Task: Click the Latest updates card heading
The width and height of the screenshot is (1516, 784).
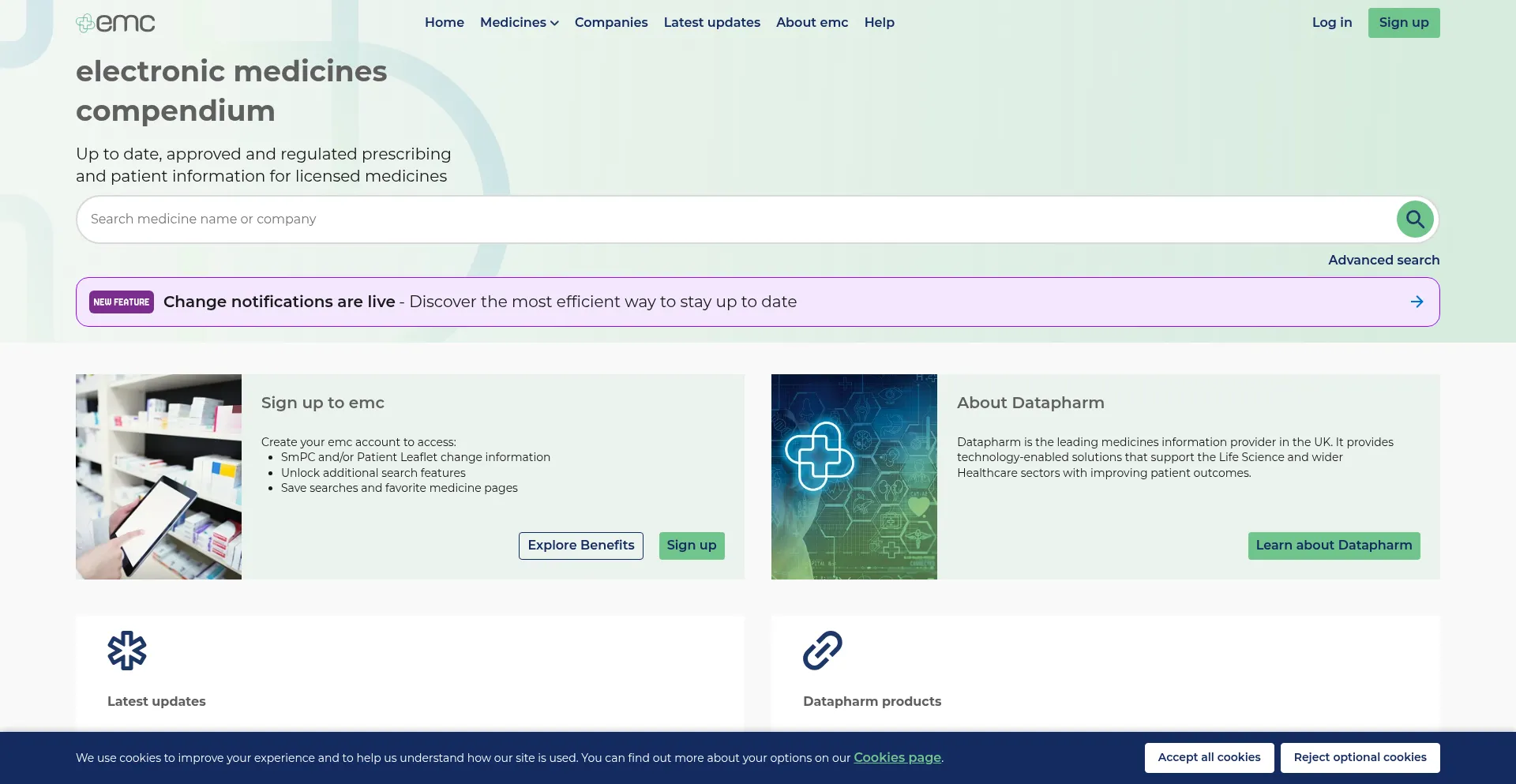Action: [x=156, y=701]
